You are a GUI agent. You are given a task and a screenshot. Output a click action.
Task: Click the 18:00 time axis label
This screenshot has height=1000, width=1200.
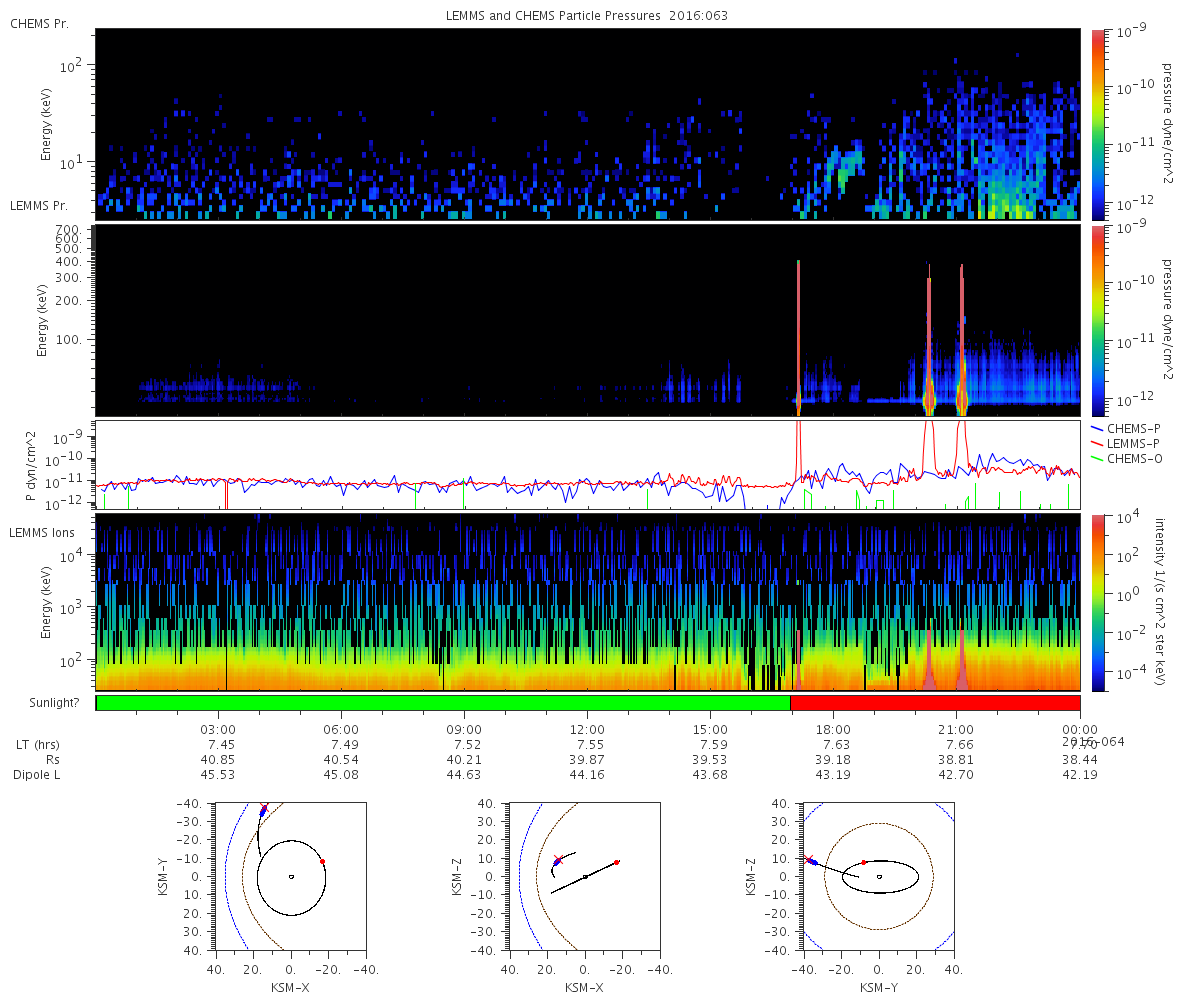tap(833, 730)
